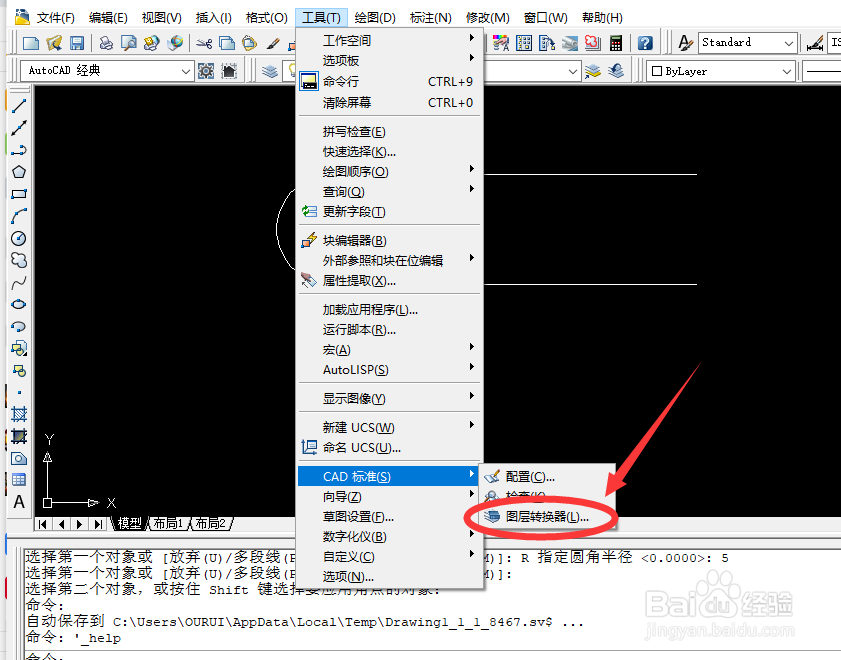Select the Point tool
Image resolution: width=841 pixels, height=660 pixels.
(19, 392)
